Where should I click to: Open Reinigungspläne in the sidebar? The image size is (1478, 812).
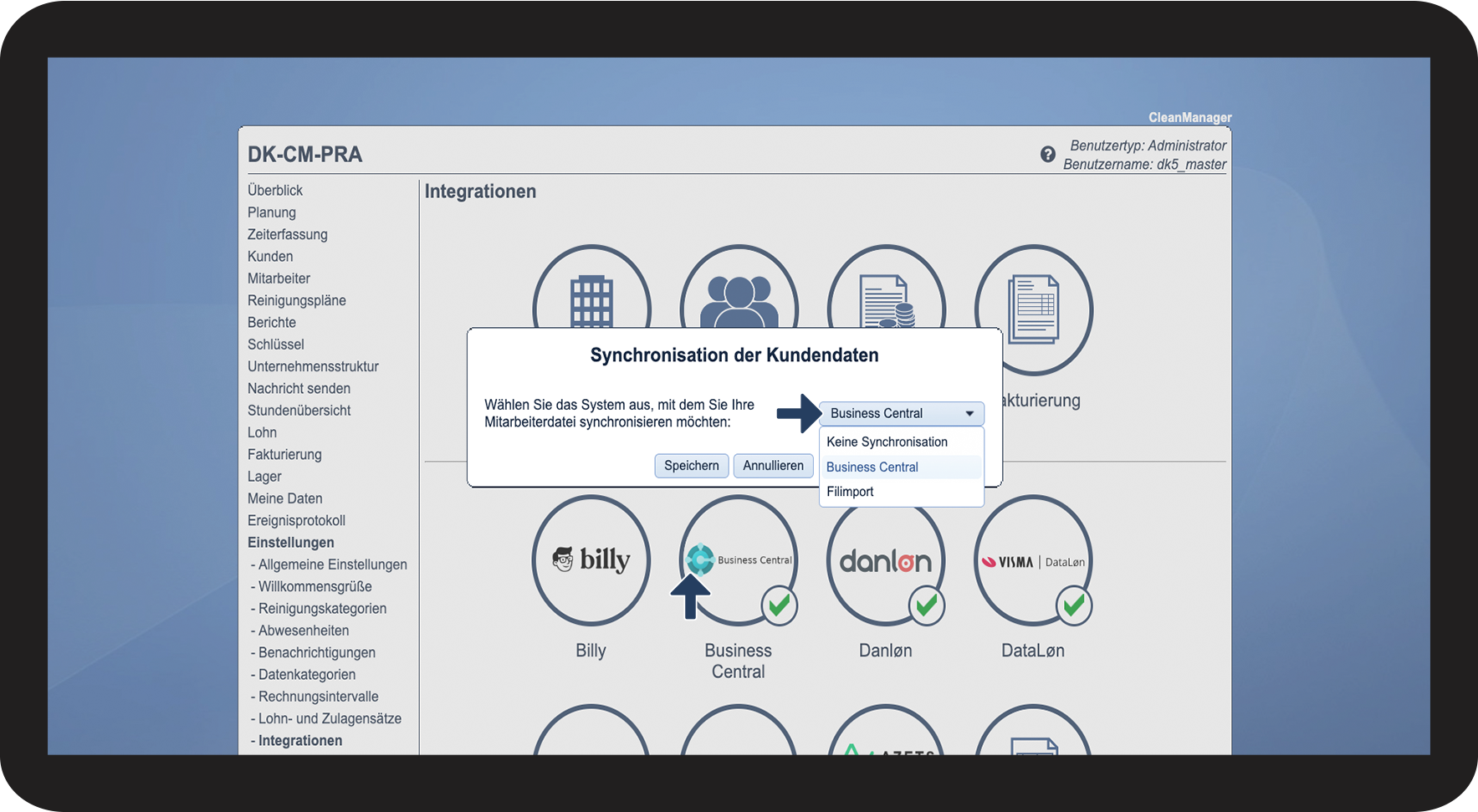pyautogui.click(x=297, y=300)
